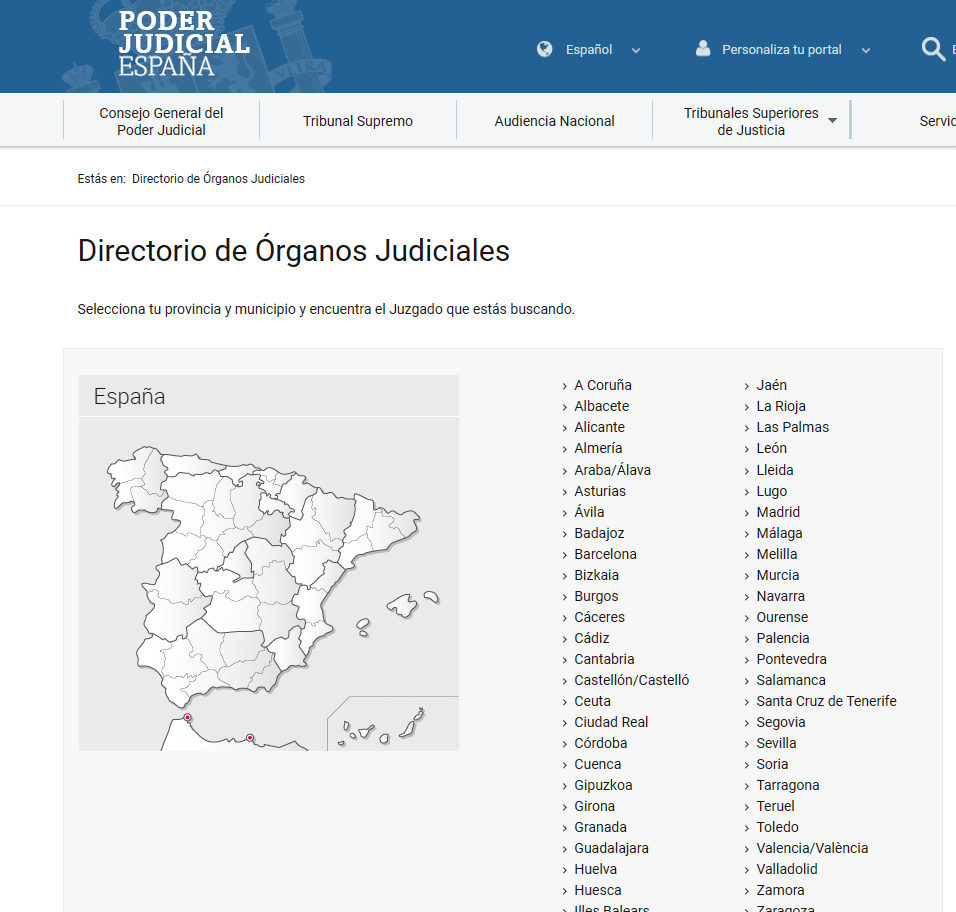This screenshot has height=912, width=956.
Task: Select the Sevilla province link
Action: pos(776,743)
